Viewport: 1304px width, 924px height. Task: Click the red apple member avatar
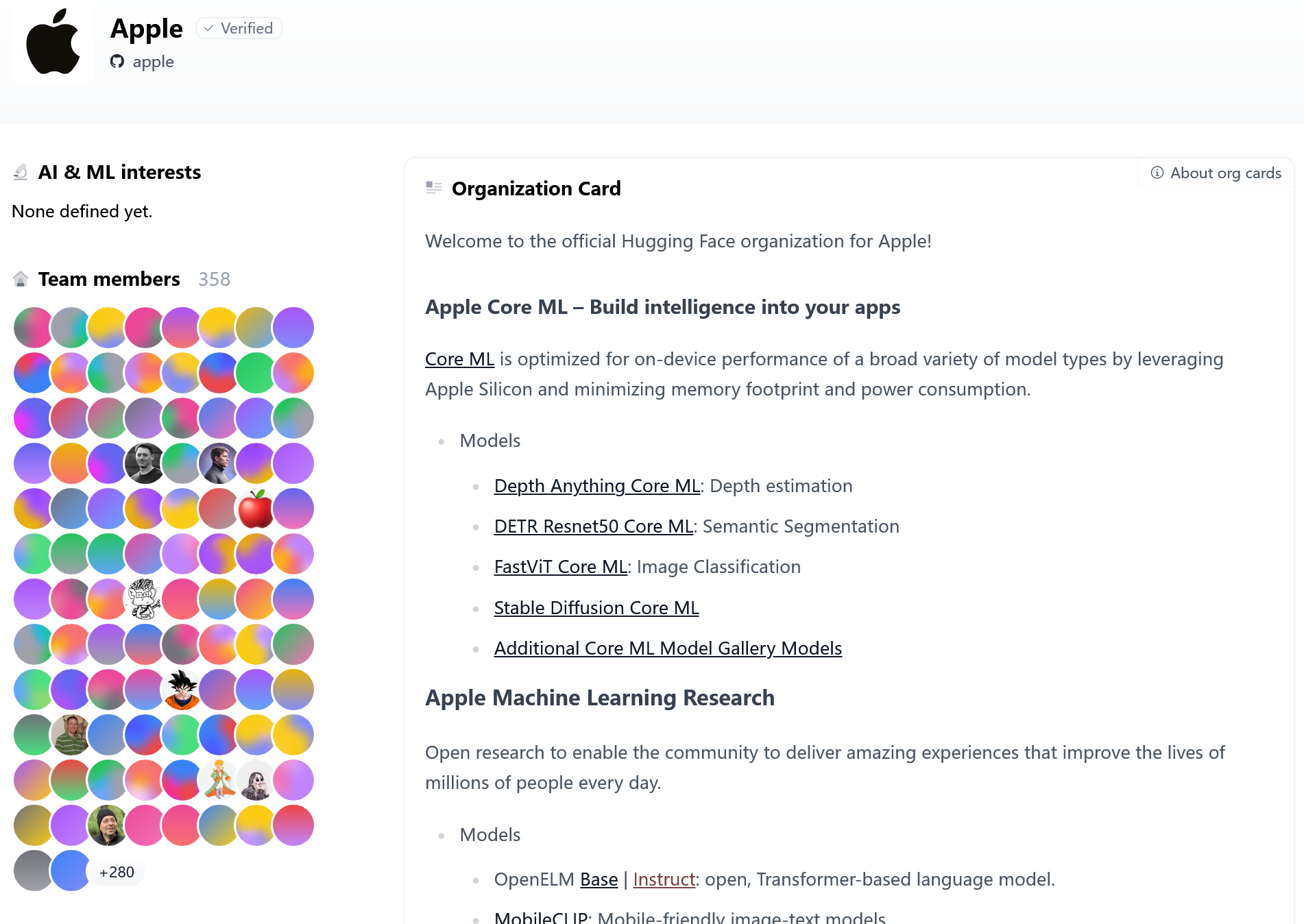[256, 509]
